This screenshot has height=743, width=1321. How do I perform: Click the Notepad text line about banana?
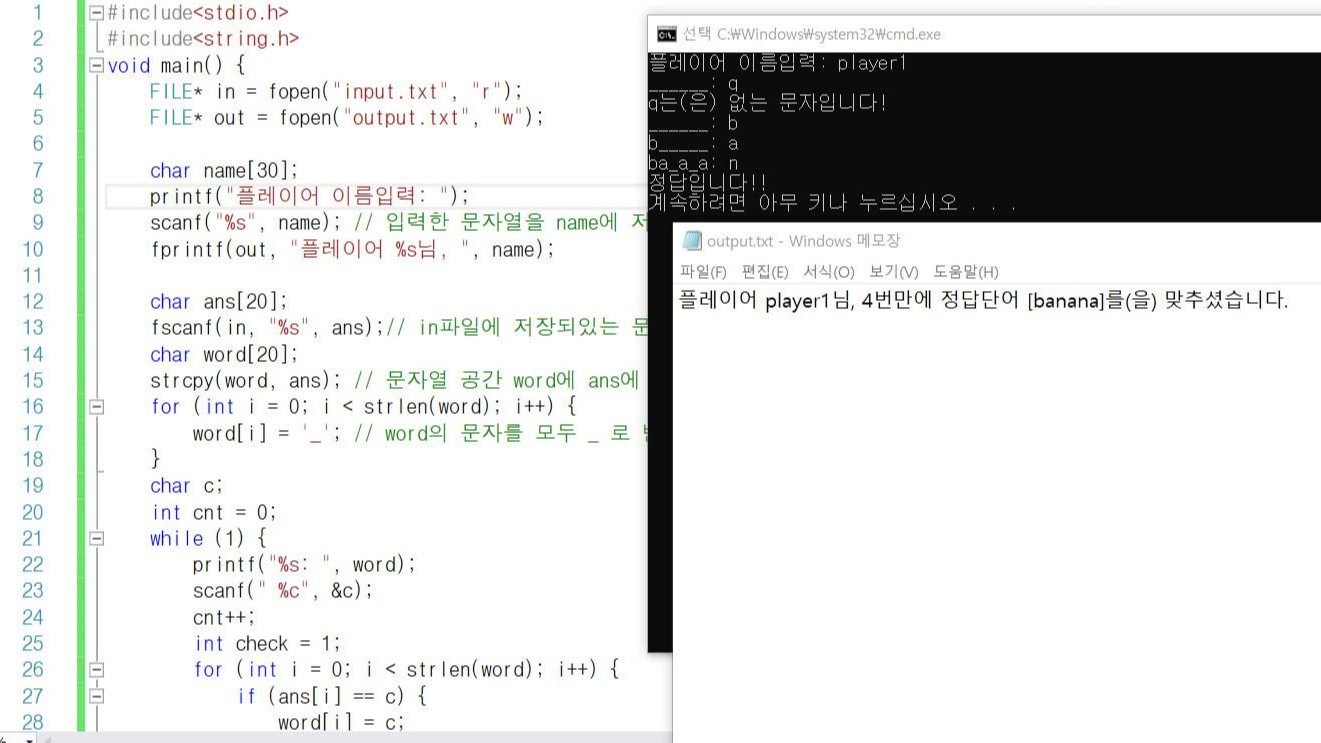point(984,300)
